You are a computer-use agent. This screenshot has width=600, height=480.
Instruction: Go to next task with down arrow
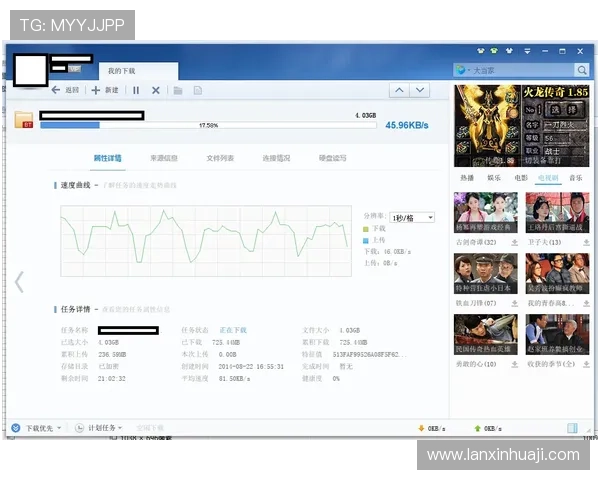tap(420, 90)
